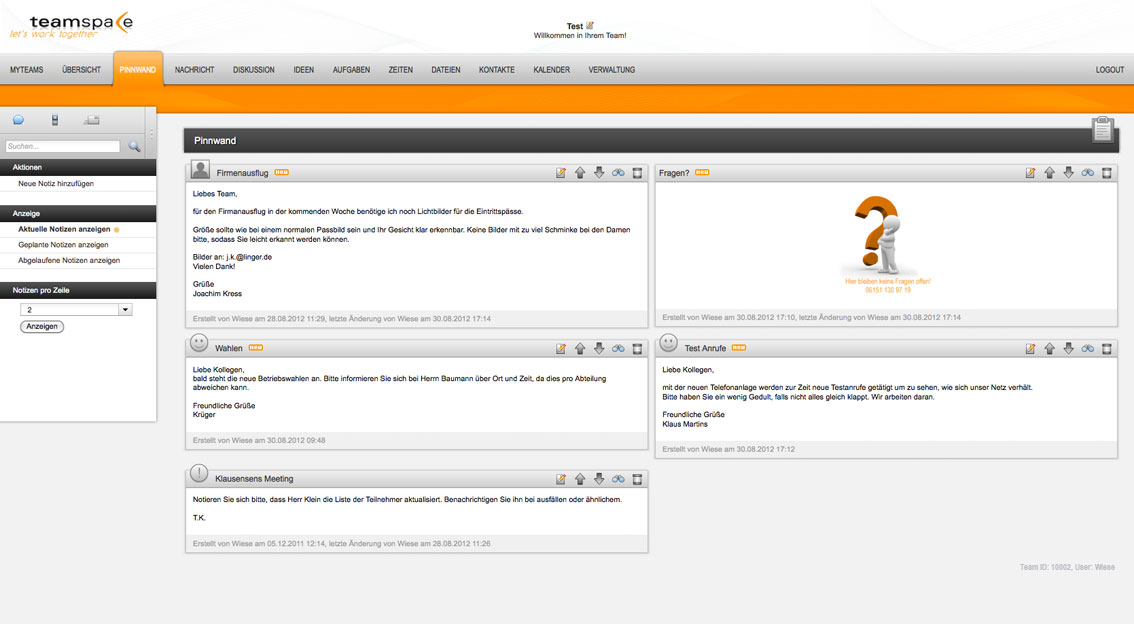Click binoculars icon on Fragen? note

(1088, 173)
